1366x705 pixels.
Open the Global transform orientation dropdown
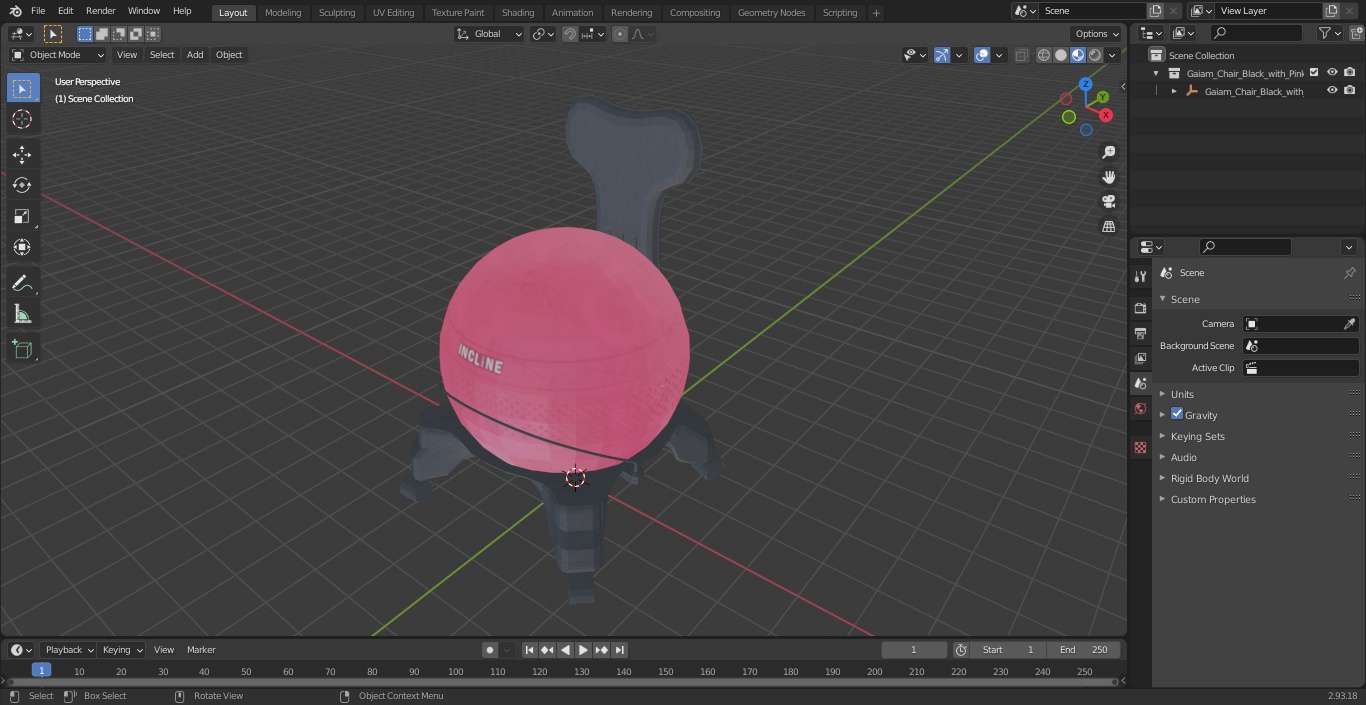click(490, 34)
